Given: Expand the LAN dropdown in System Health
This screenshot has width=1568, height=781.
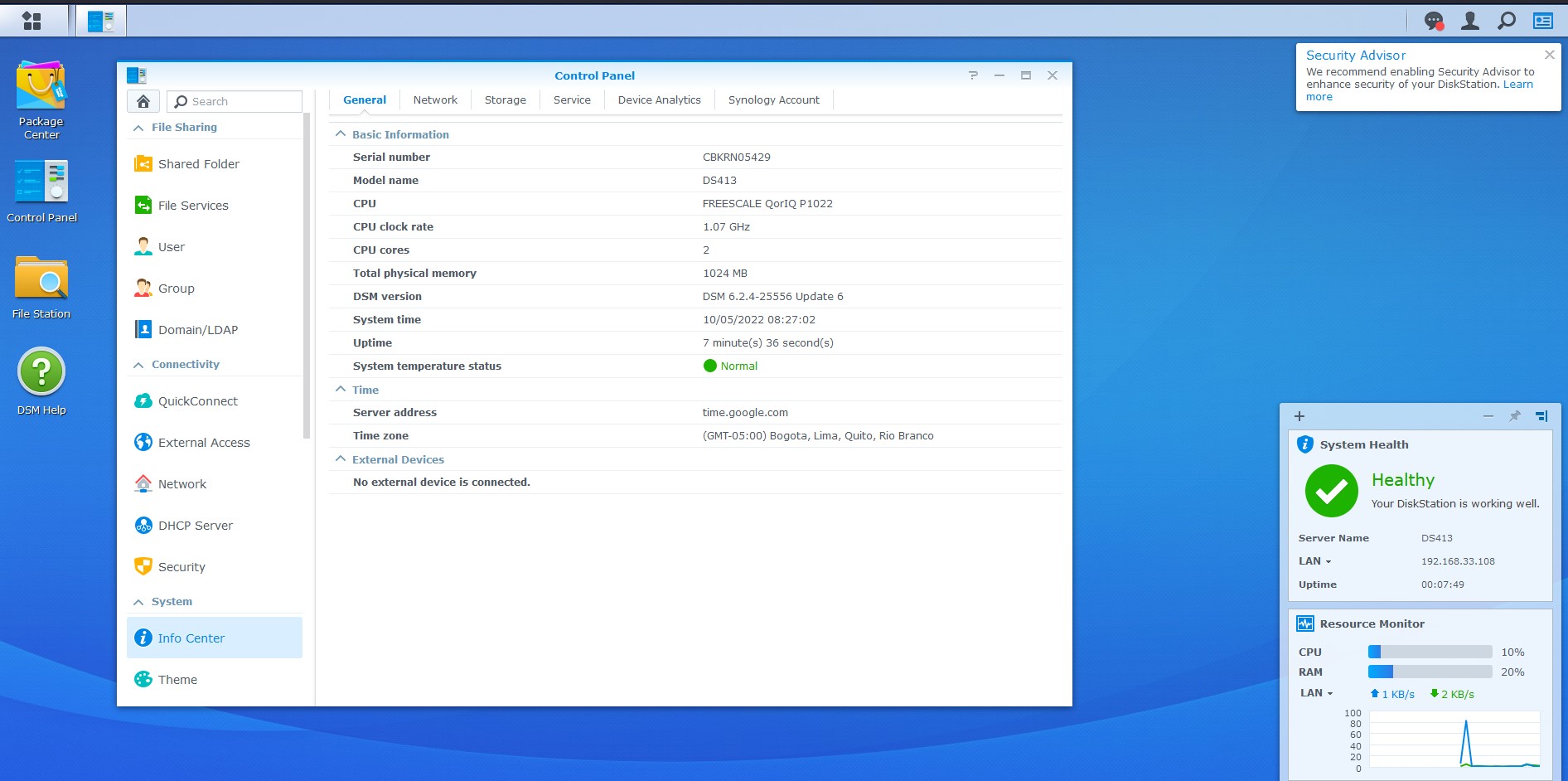Looking at the screenshot, I should pyautogui.click(x=1314, y=561).
